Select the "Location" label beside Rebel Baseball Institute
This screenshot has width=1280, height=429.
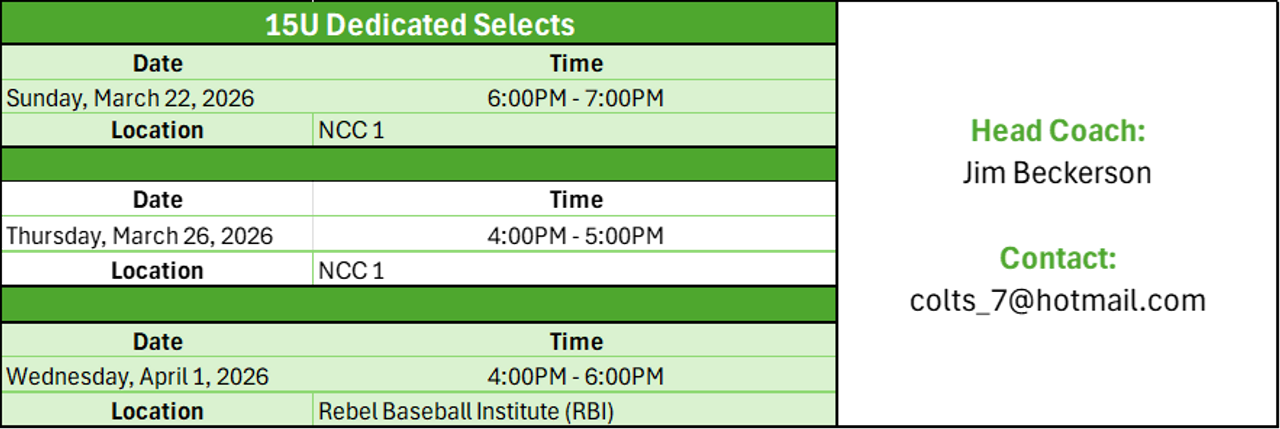coord(157,410)
